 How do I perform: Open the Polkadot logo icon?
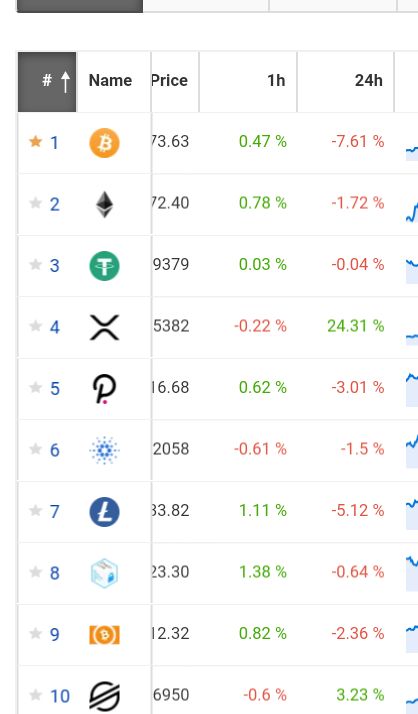coord(104,389)
